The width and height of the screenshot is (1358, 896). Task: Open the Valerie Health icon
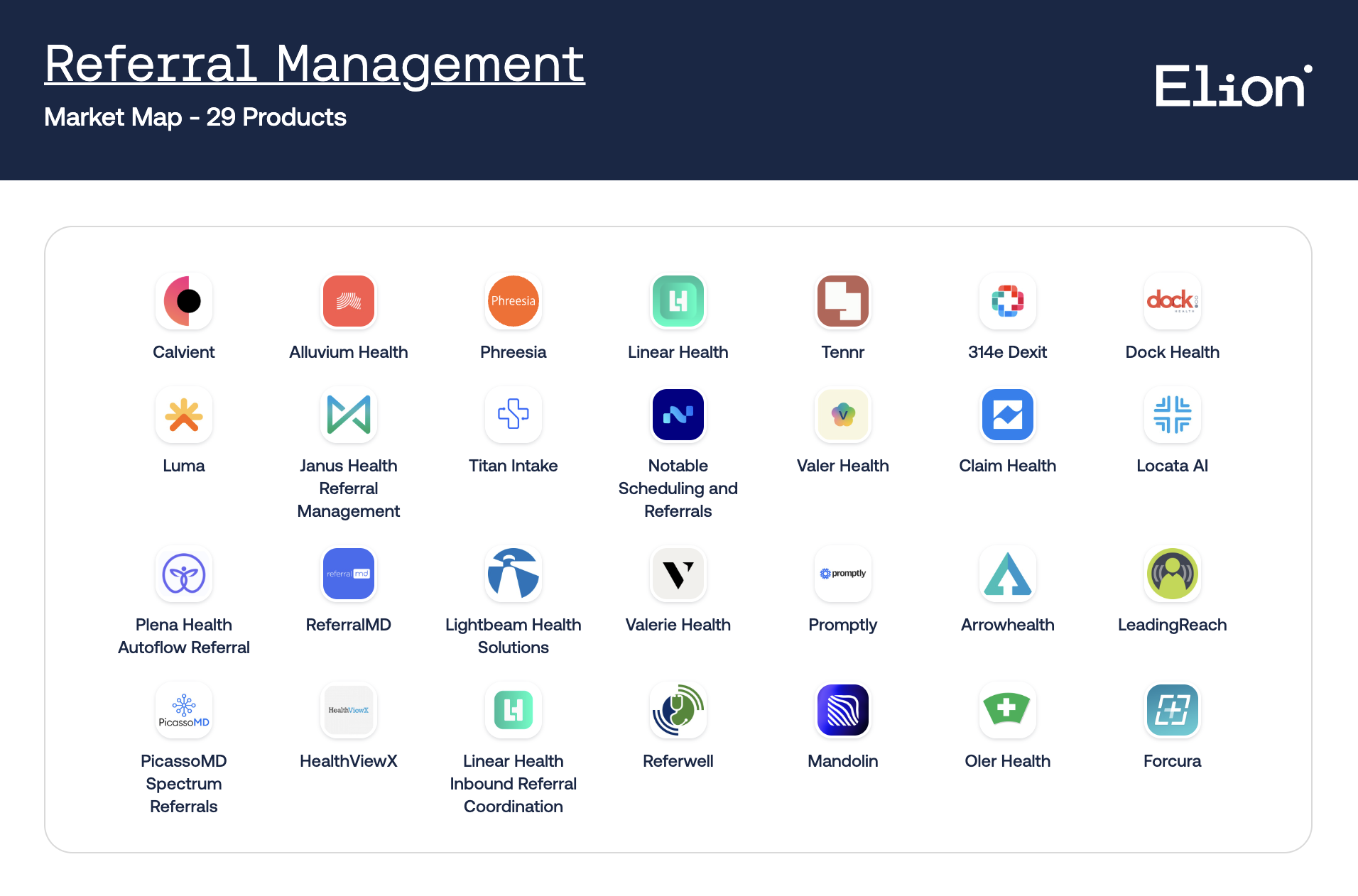[x=678, y=574]
